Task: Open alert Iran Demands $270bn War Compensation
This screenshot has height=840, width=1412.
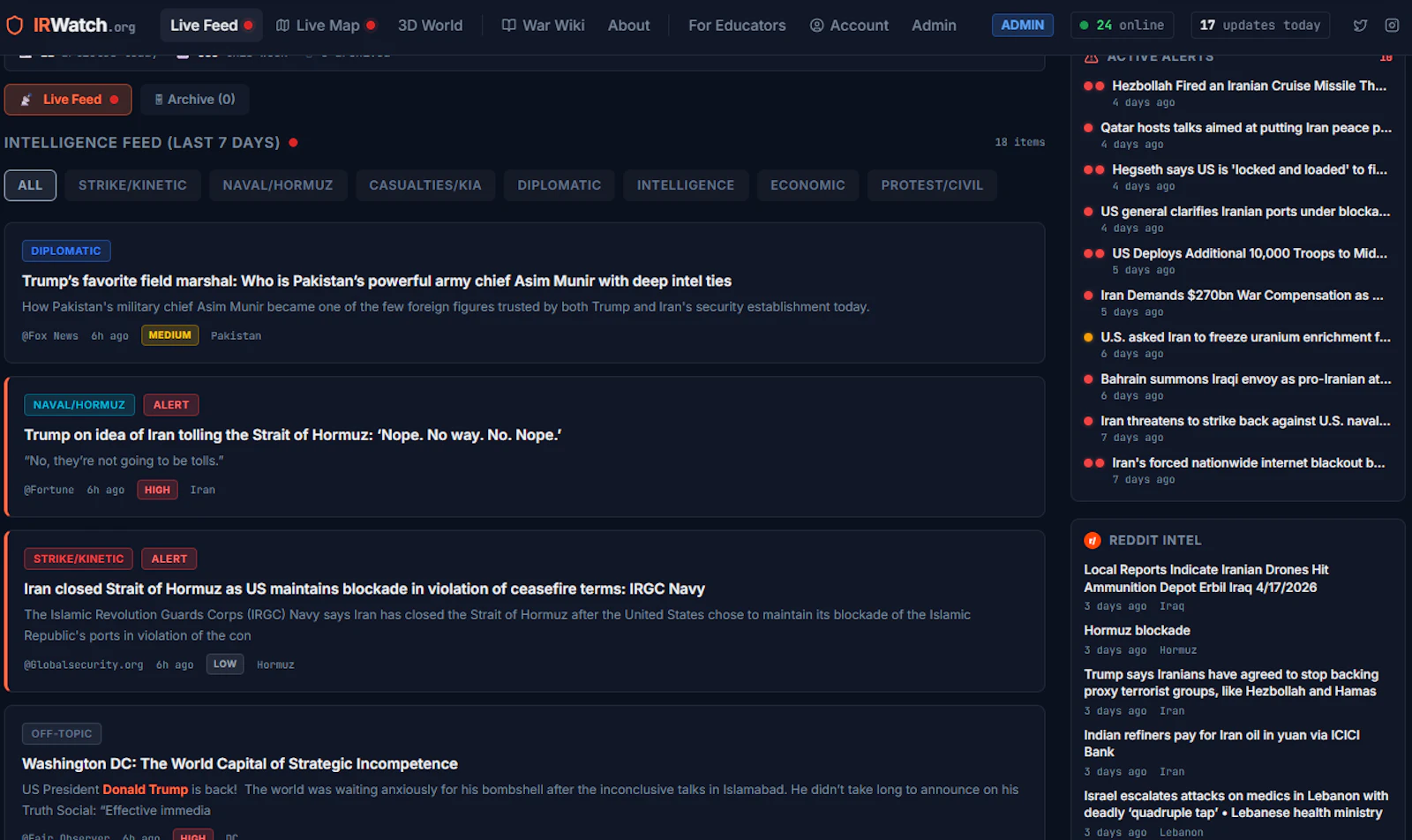Action: pyautogui.click(x=1242, y=296)
